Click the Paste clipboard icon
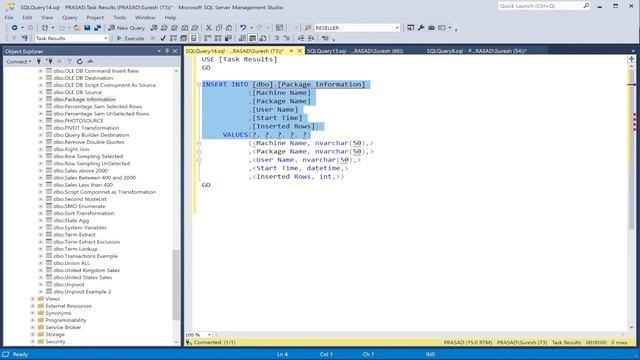The width and height of the screenshot is (640, 360). tap(229, 28)
